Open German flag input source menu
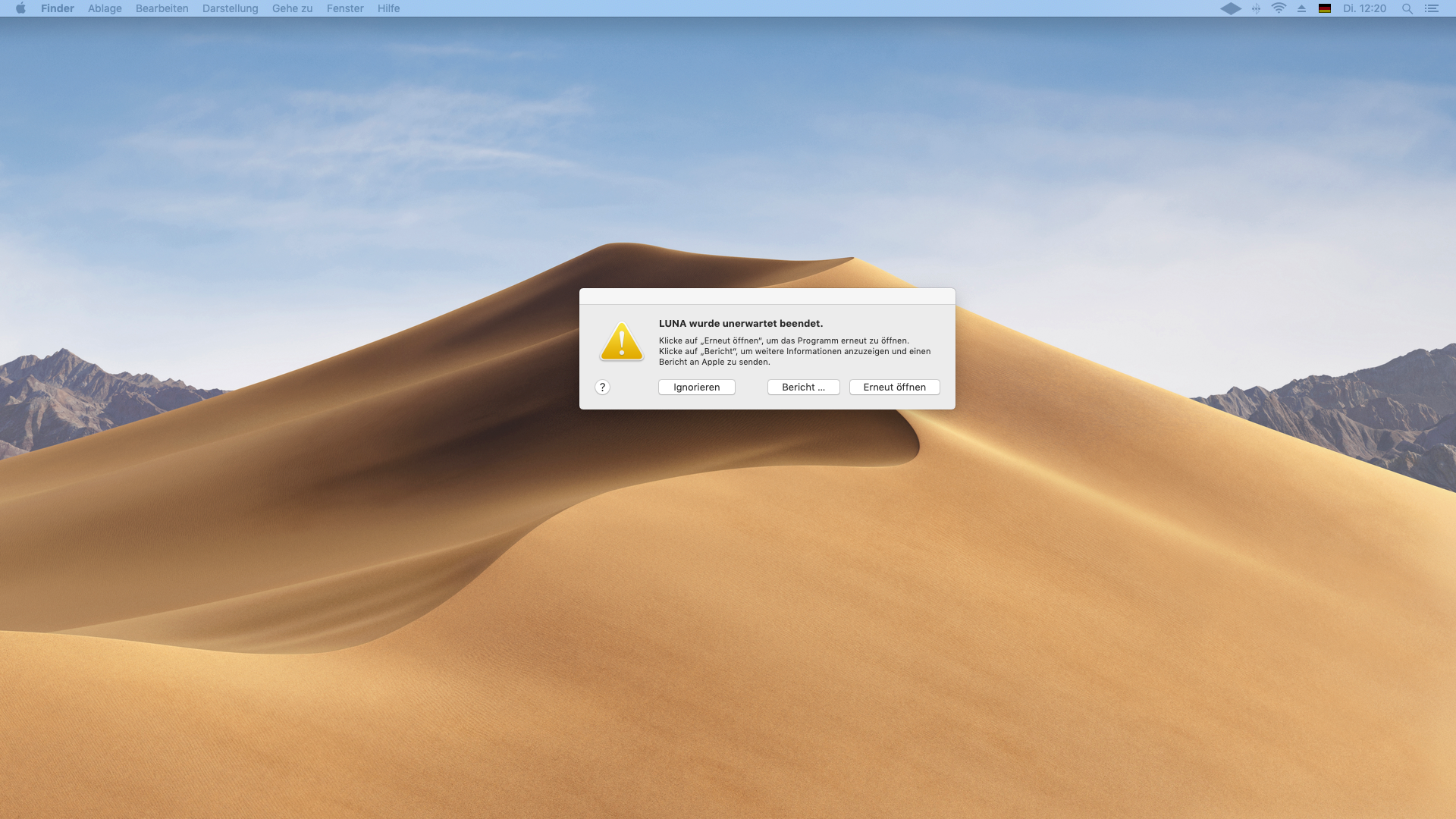Screen dimensions: 1456x819 click(1325, 8)
